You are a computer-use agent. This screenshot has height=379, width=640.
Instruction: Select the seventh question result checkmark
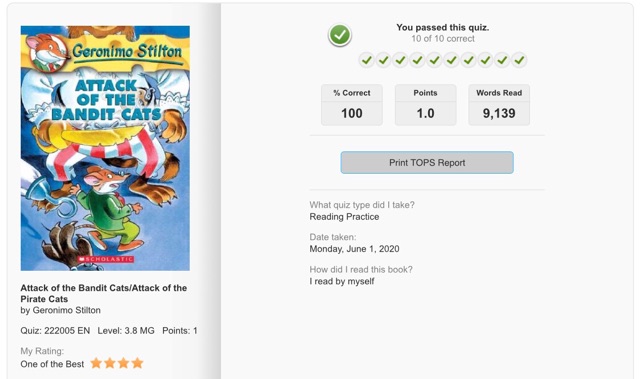click(469, 60)
